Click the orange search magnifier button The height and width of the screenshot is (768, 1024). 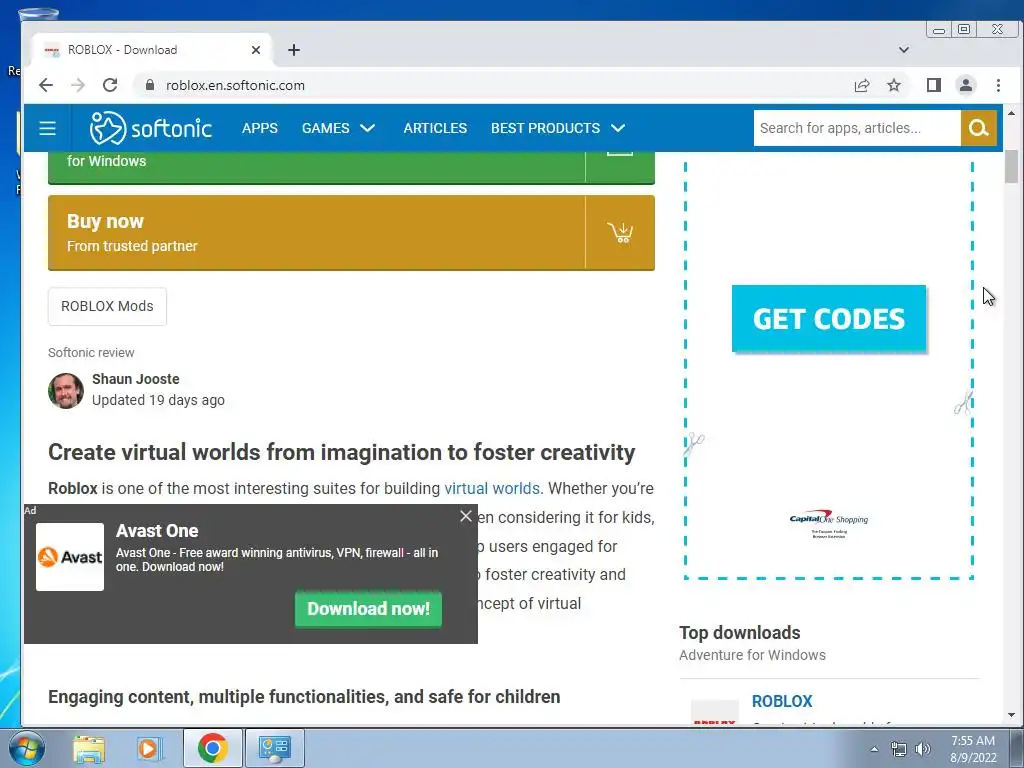click(x=978, y=128)
